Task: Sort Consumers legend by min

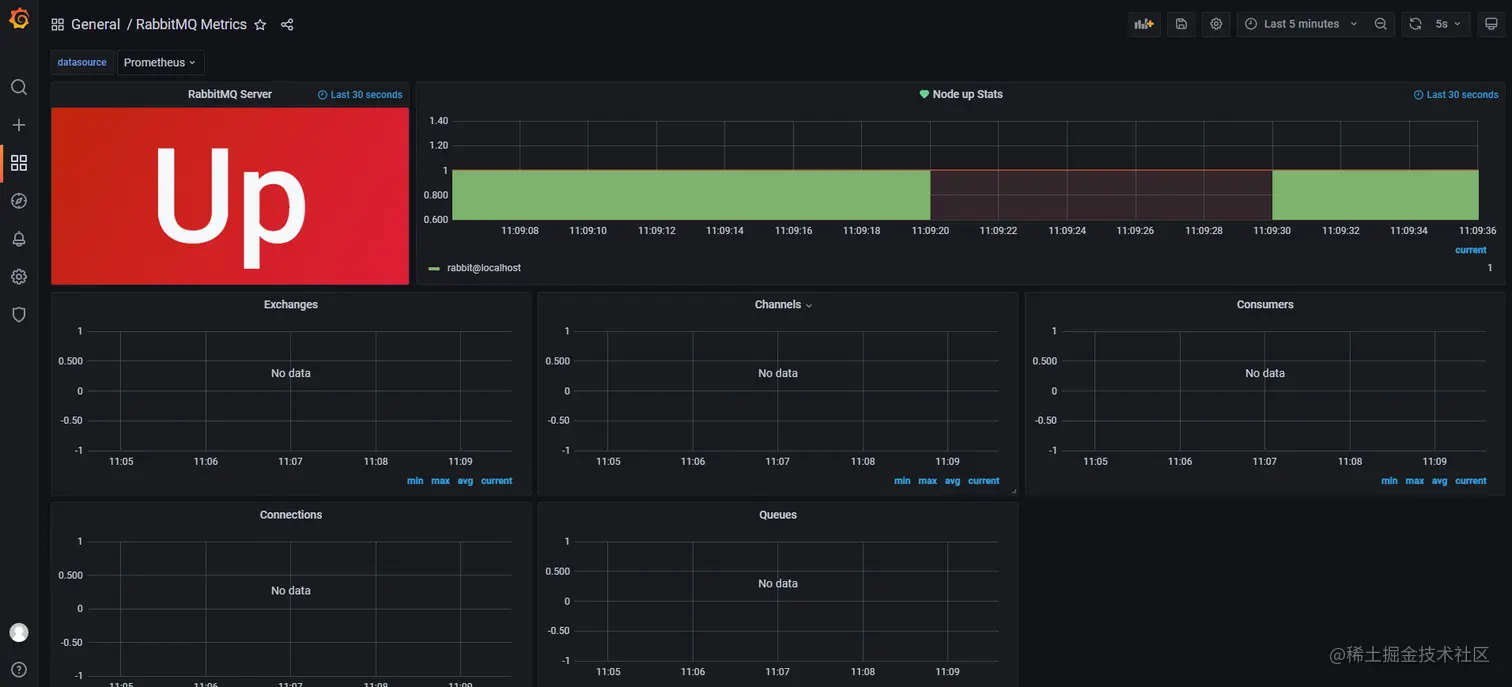Action: pos(1389,481)
